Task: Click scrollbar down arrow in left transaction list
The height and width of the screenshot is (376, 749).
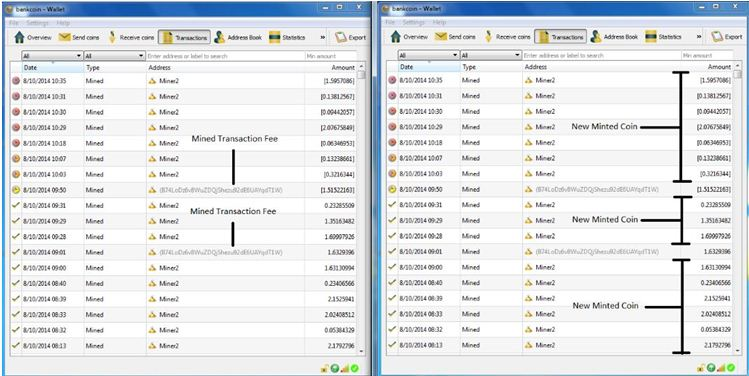Action: click(362, 351)
